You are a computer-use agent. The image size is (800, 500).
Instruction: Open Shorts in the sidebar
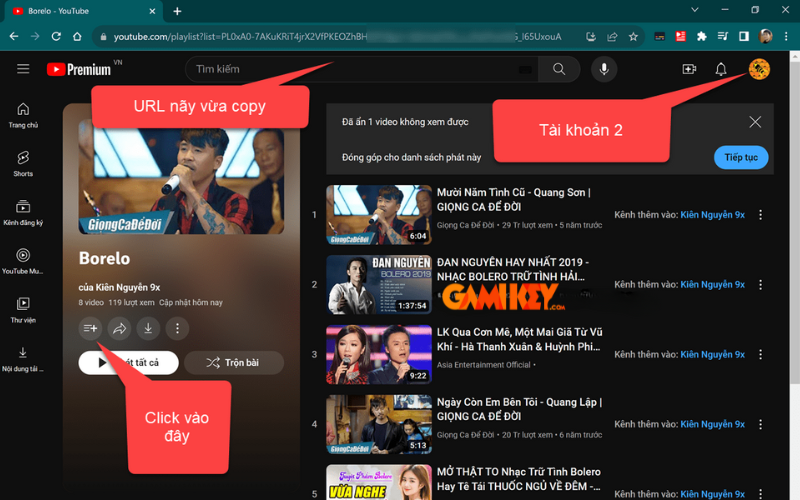[23, 164]
